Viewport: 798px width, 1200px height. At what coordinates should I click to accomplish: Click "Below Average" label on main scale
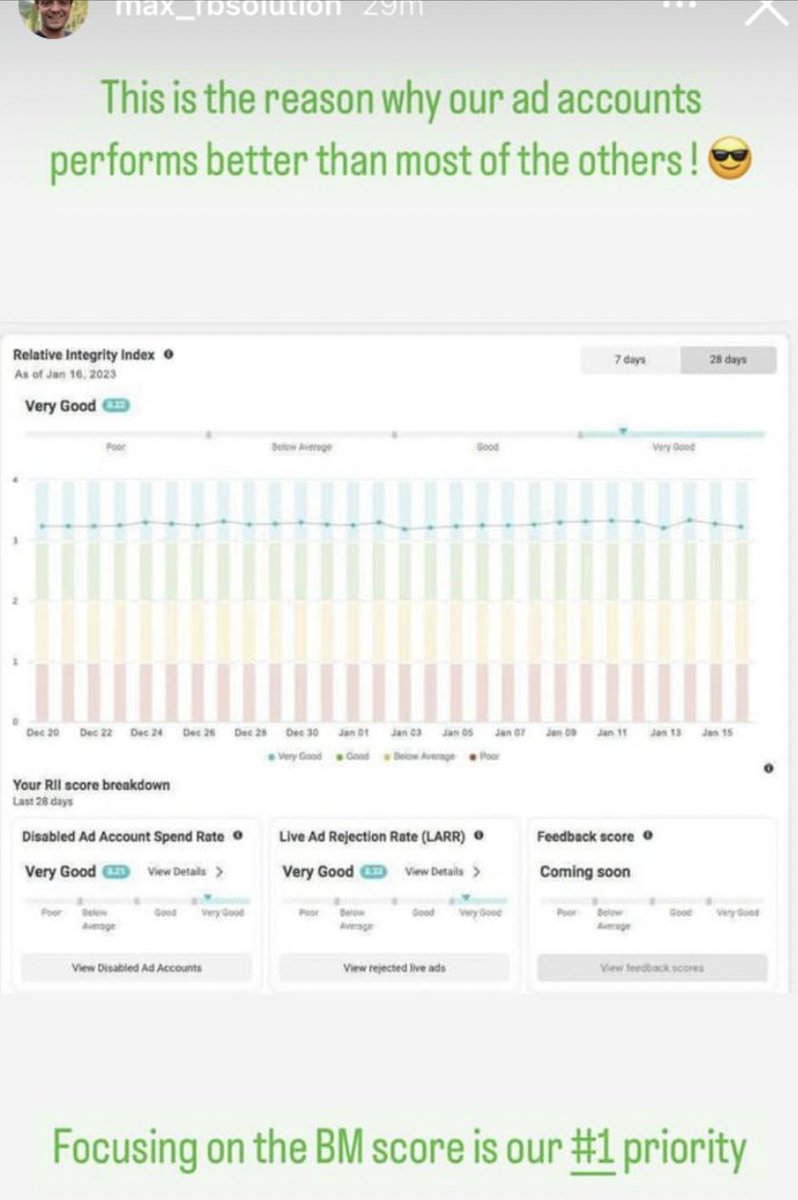click(x=302, y=447)
